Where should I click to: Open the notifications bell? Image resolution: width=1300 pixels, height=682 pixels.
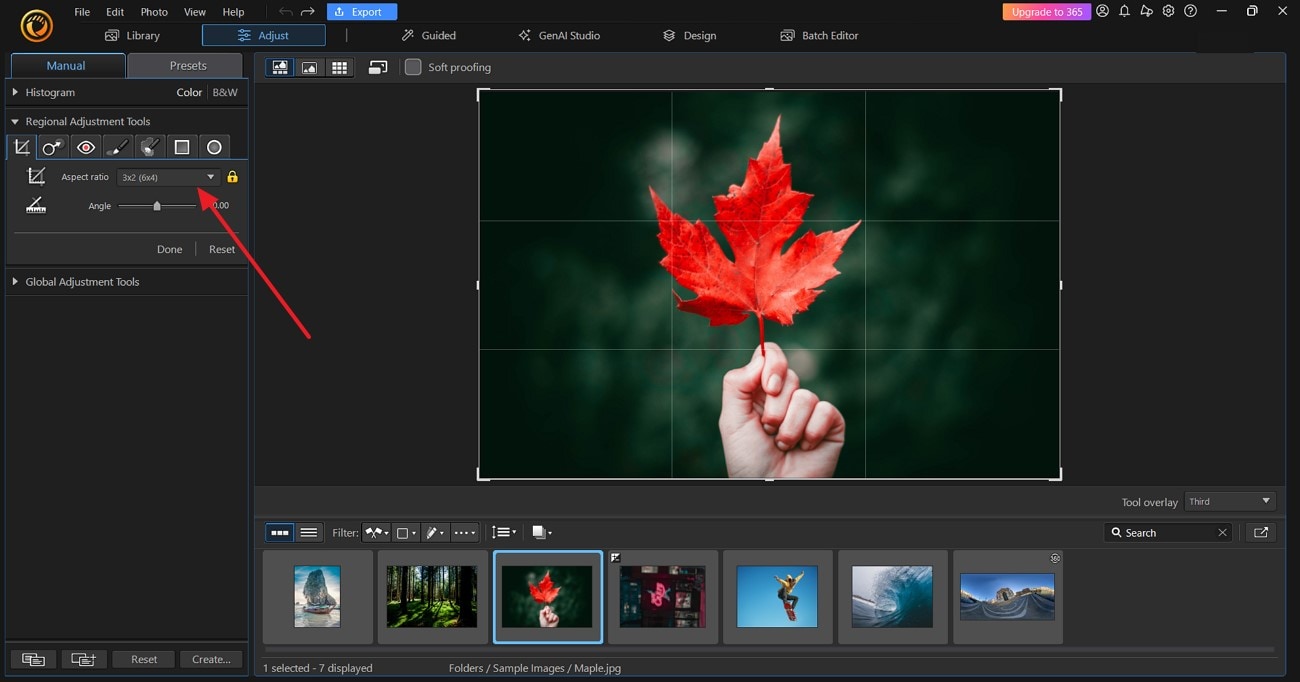click(x=1124, y=11)
